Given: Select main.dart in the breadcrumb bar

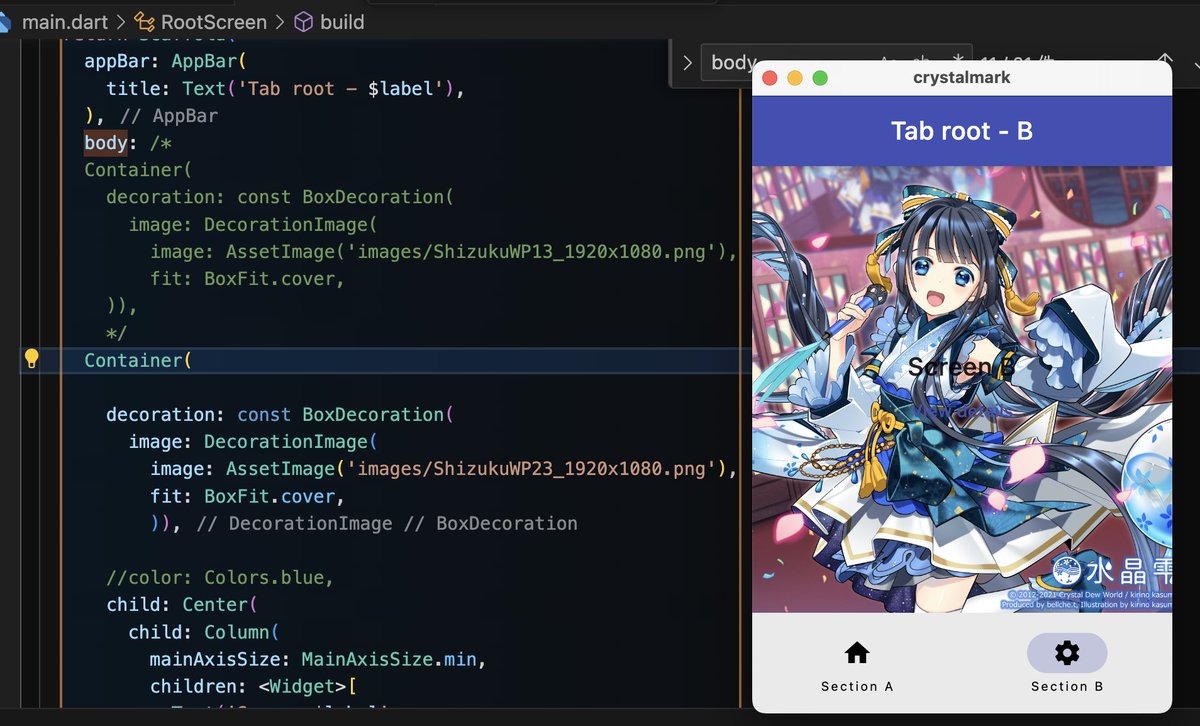Looking at the screenshot, I should (x=67, y=20).
